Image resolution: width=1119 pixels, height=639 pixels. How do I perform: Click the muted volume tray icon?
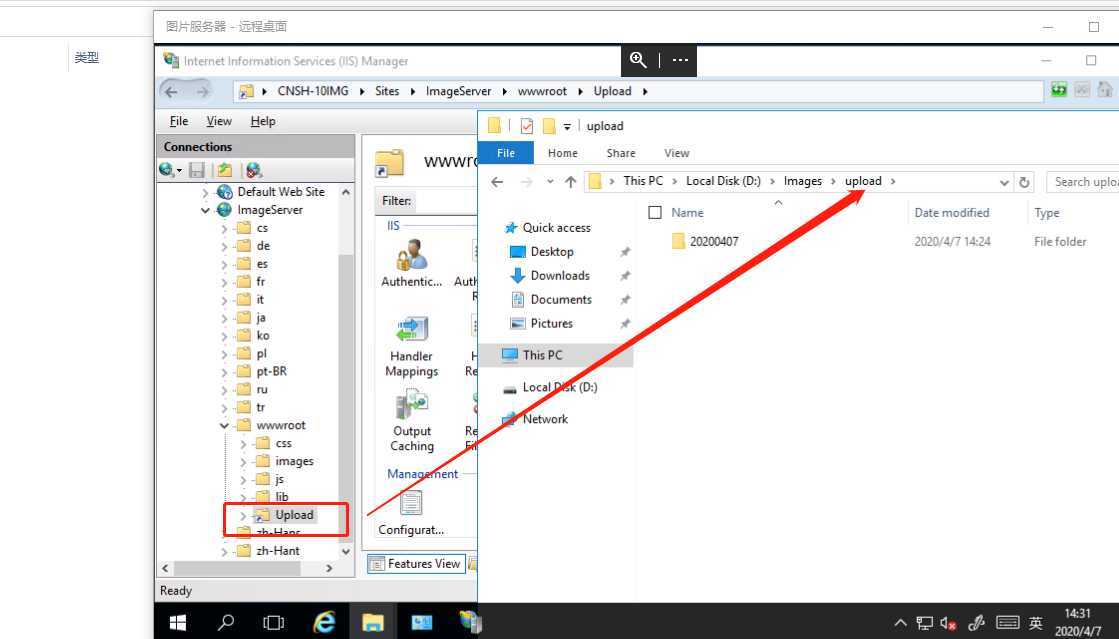click(x=948, y=623)
